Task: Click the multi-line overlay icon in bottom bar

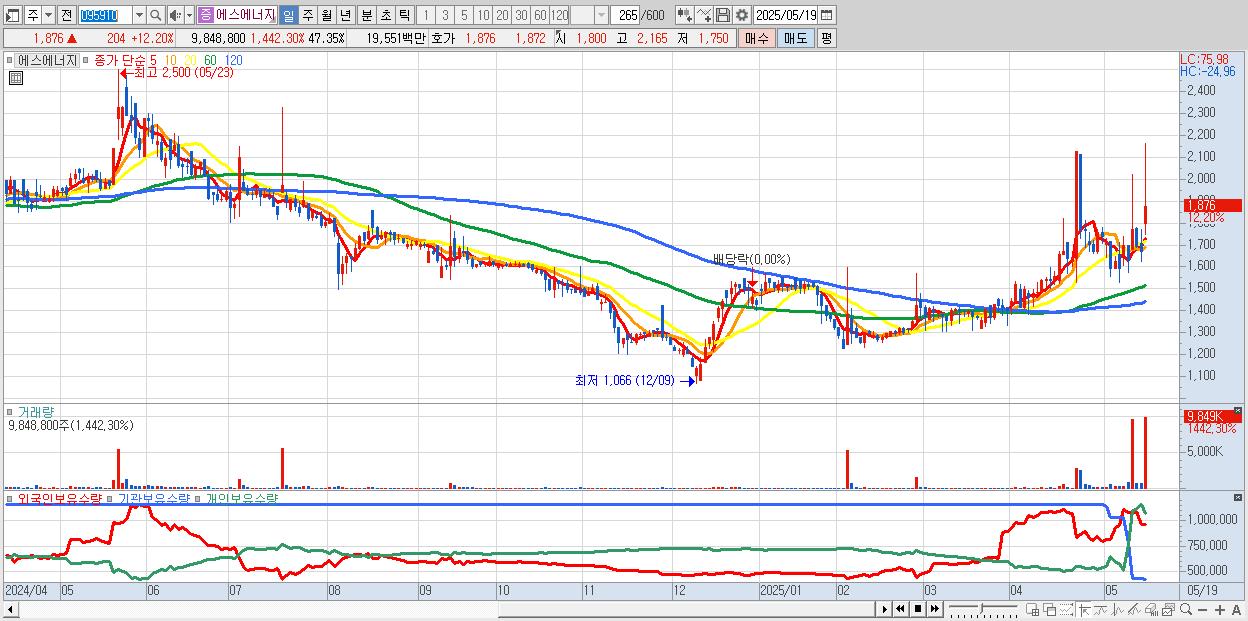Action: pyautogui.click(x=1134, y=609)
